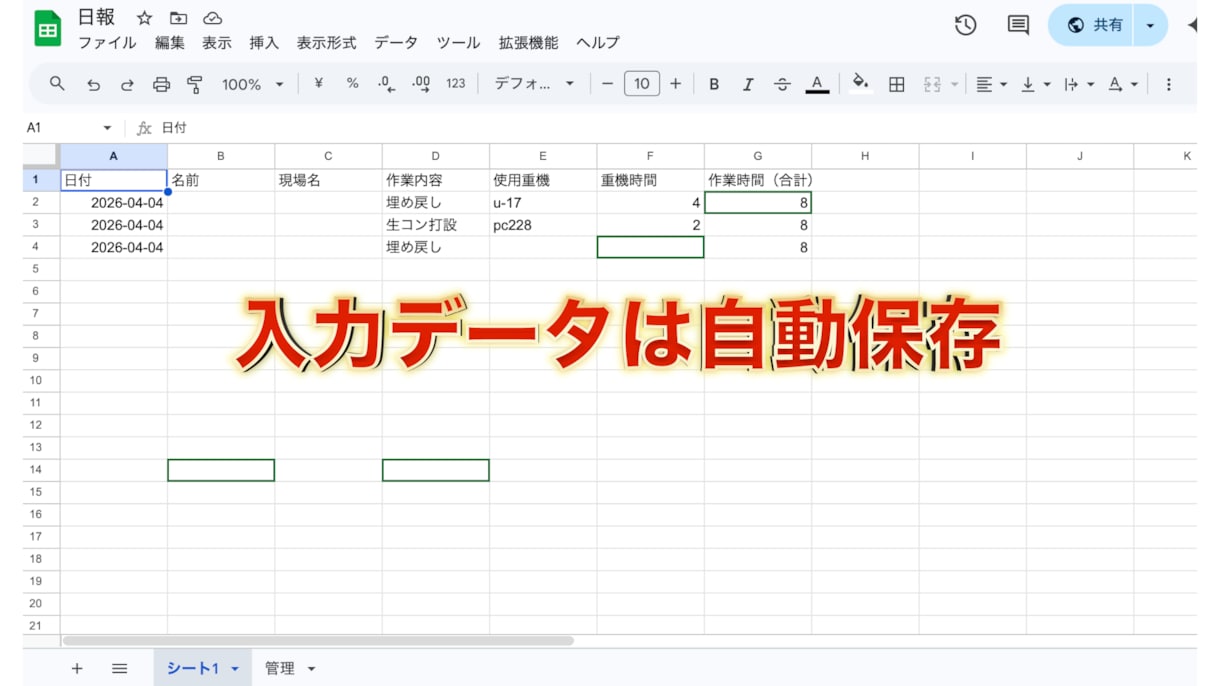Redo the last action
This screenshot has height=686, width=1220.
(127, 85)
